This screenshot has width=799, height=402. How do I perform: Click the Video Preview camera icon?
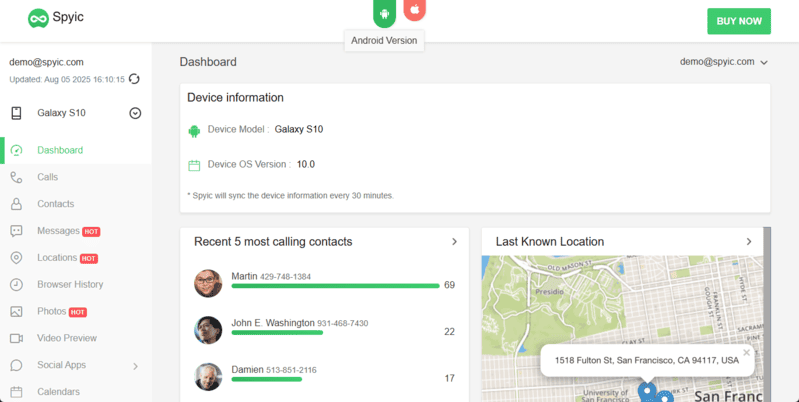(16, 339)
